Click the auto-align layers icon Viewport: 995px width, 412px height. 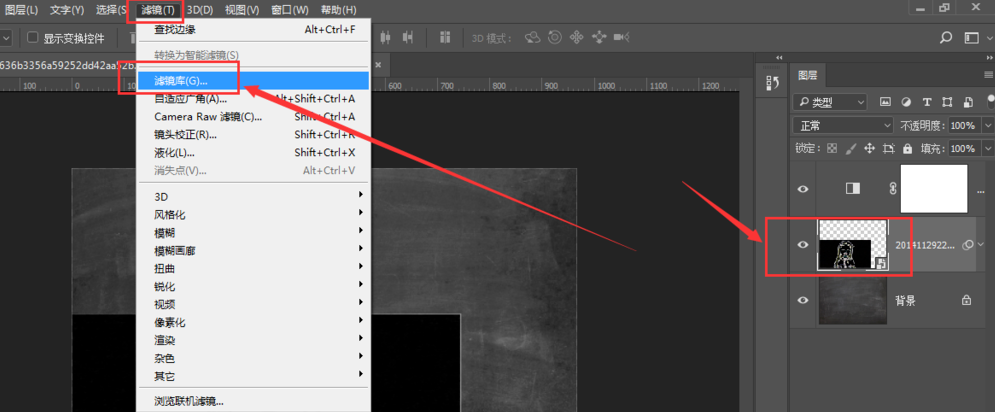point(445,37)
